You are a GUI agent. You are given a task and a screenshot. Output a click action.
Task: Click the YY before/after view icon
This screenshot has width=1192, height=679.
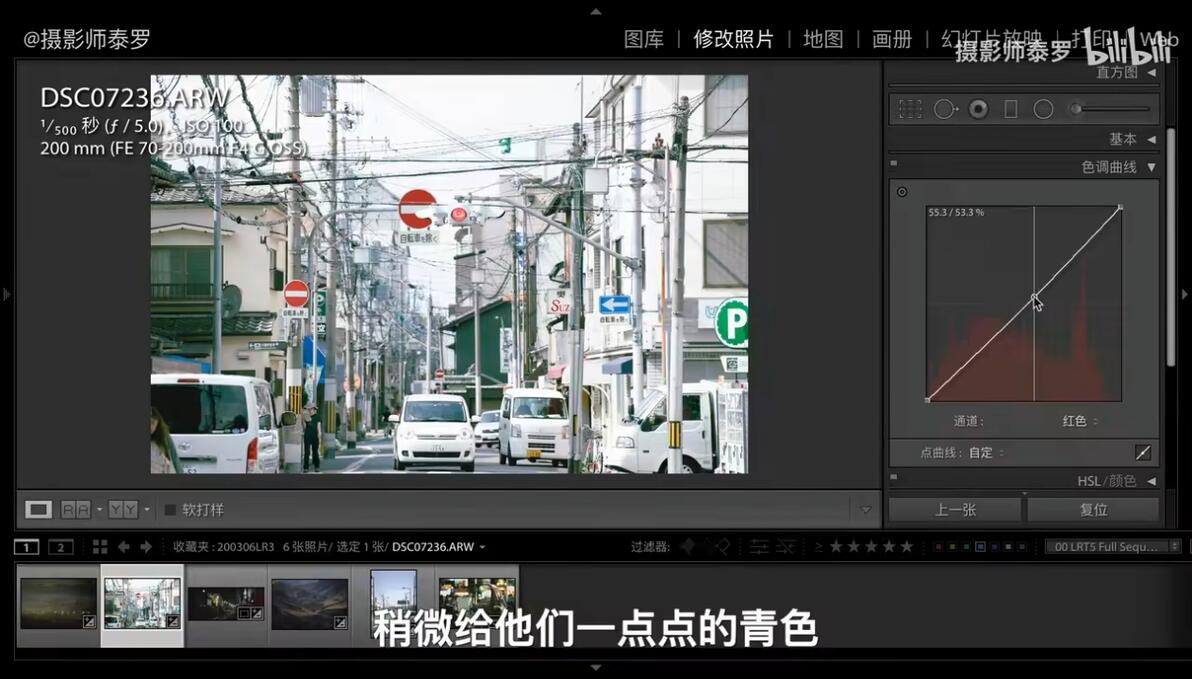click(122, 509)
